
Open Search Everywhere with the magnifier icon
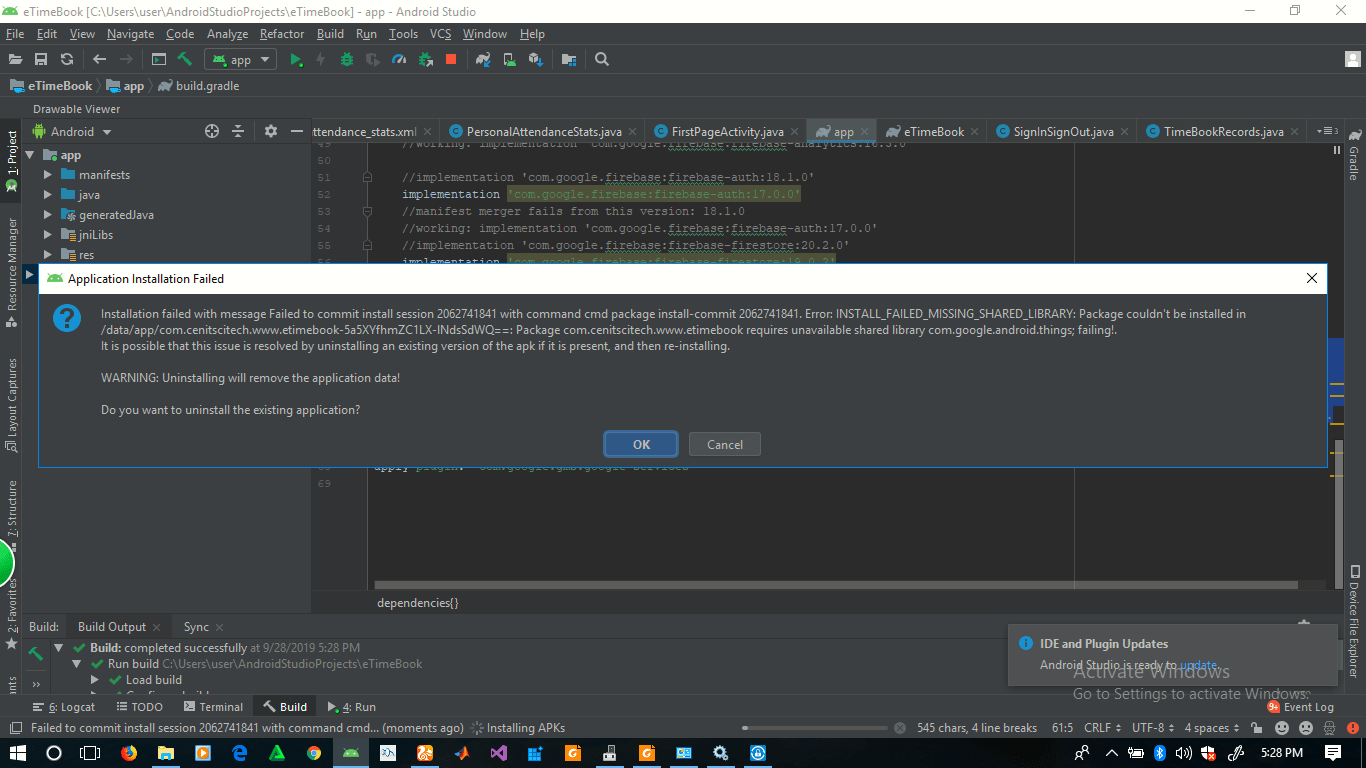click(602, 59)
